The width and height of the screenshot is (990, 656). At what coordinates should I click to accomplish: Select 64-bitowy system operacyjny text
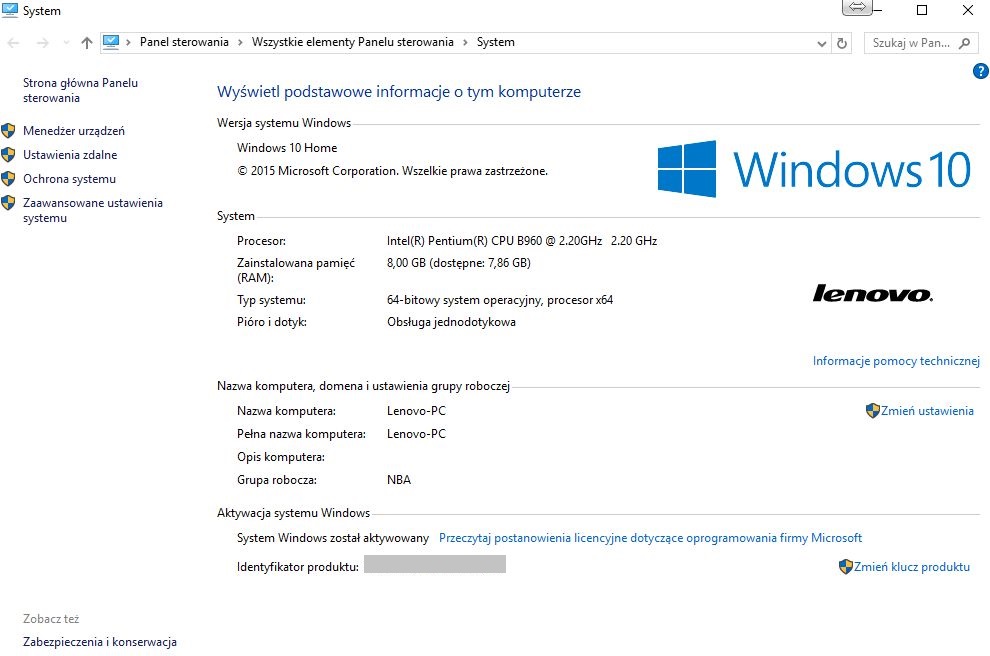tap(499, 300)
